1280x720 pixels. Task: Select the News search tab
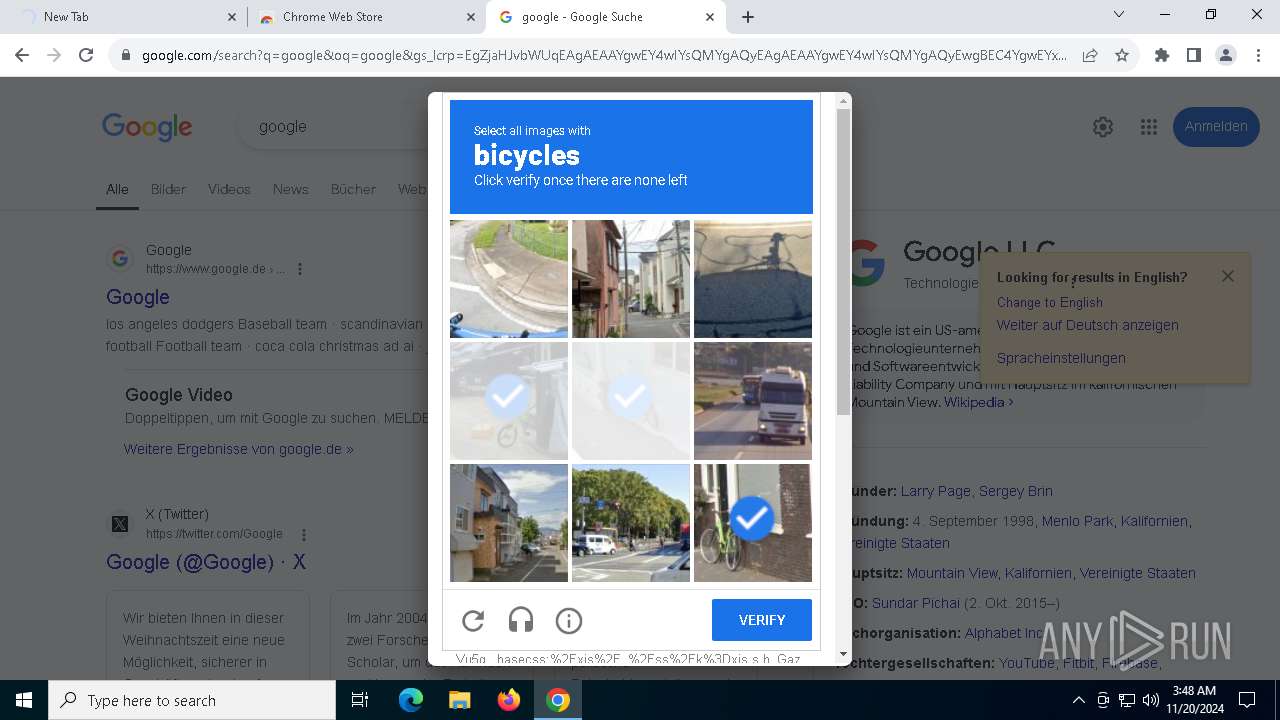[x=290, y=189]
